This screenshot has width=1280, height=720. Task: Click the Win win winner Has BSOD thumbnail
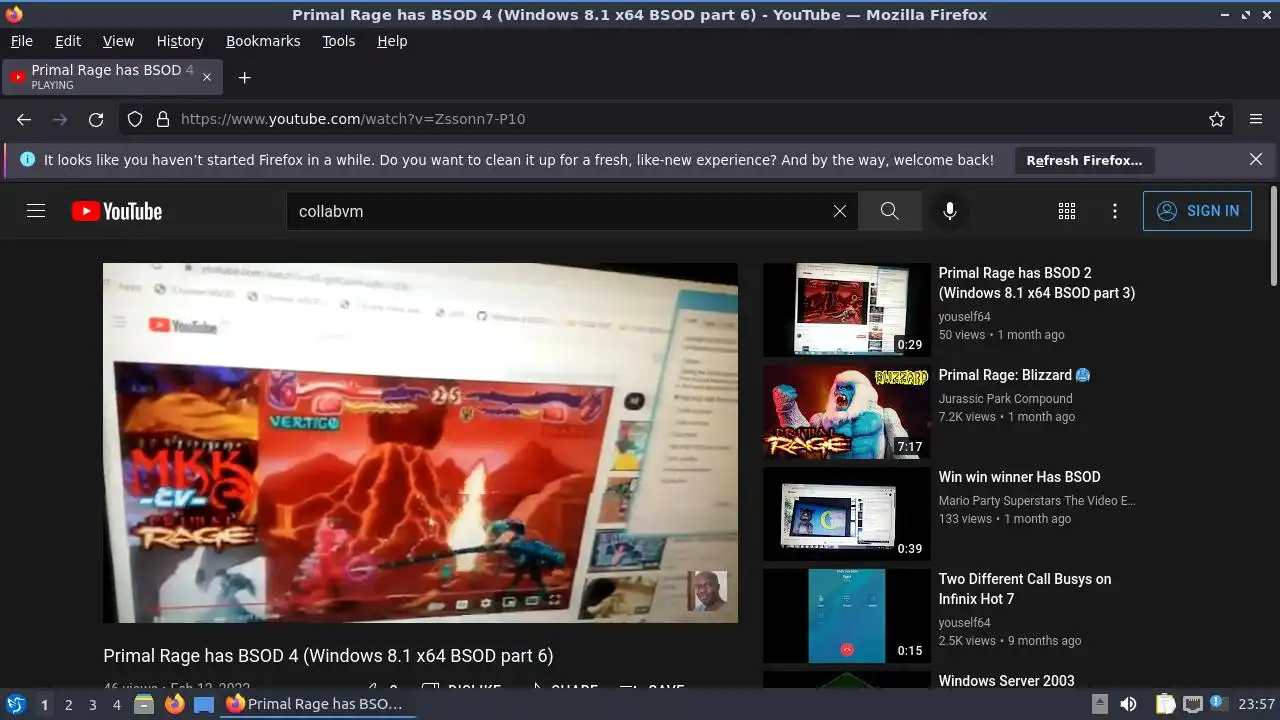(x=847, y=514)
